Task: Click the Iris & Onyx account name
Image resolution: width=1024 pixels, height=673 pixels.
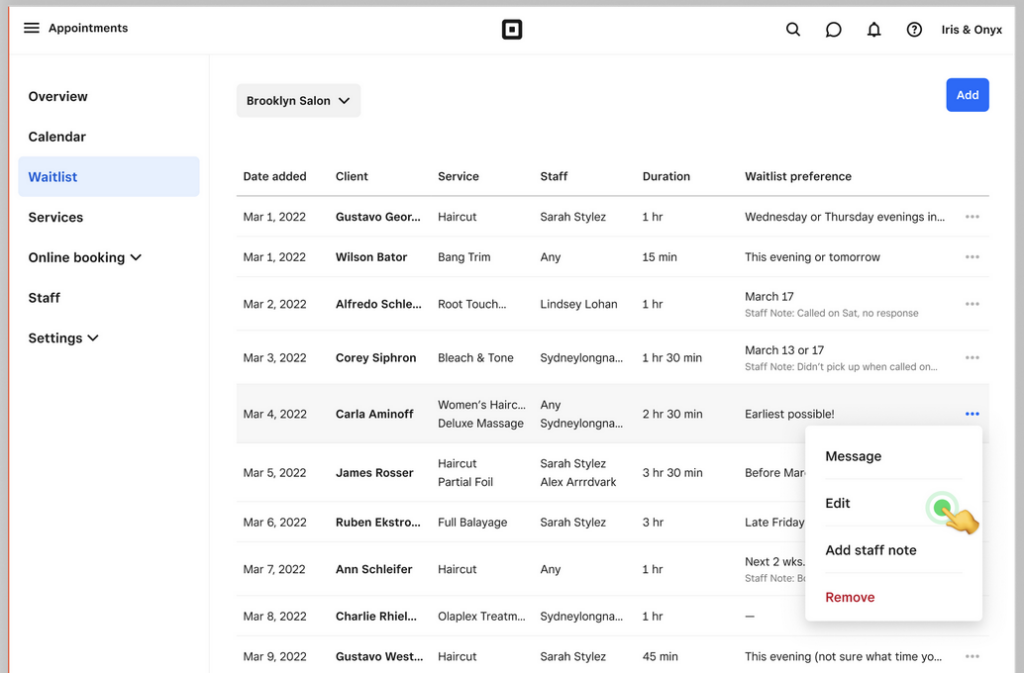Action: [x=971, y=29]
